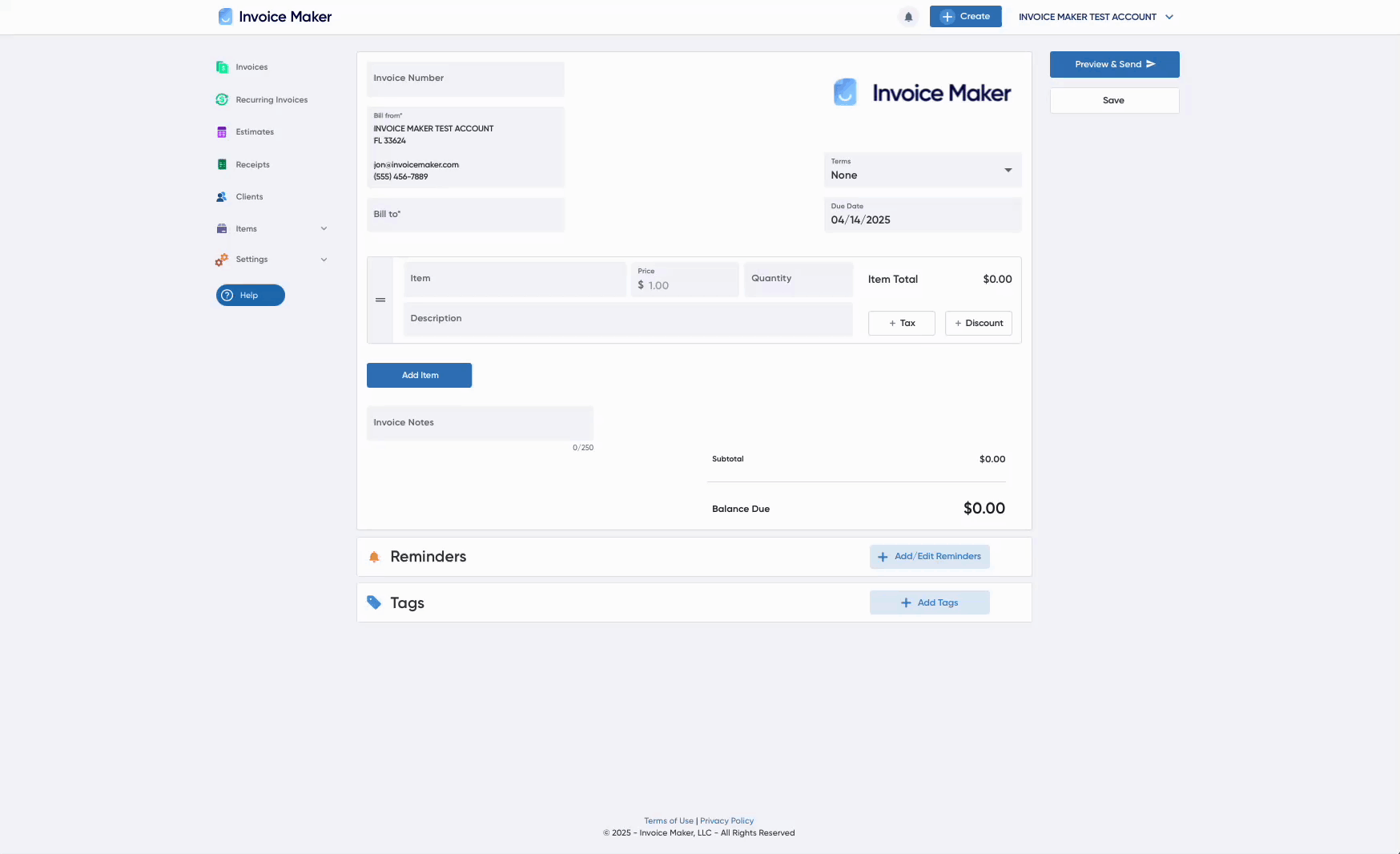
Task: Click the Clients sidebar icon
Action: pos(222,197)
